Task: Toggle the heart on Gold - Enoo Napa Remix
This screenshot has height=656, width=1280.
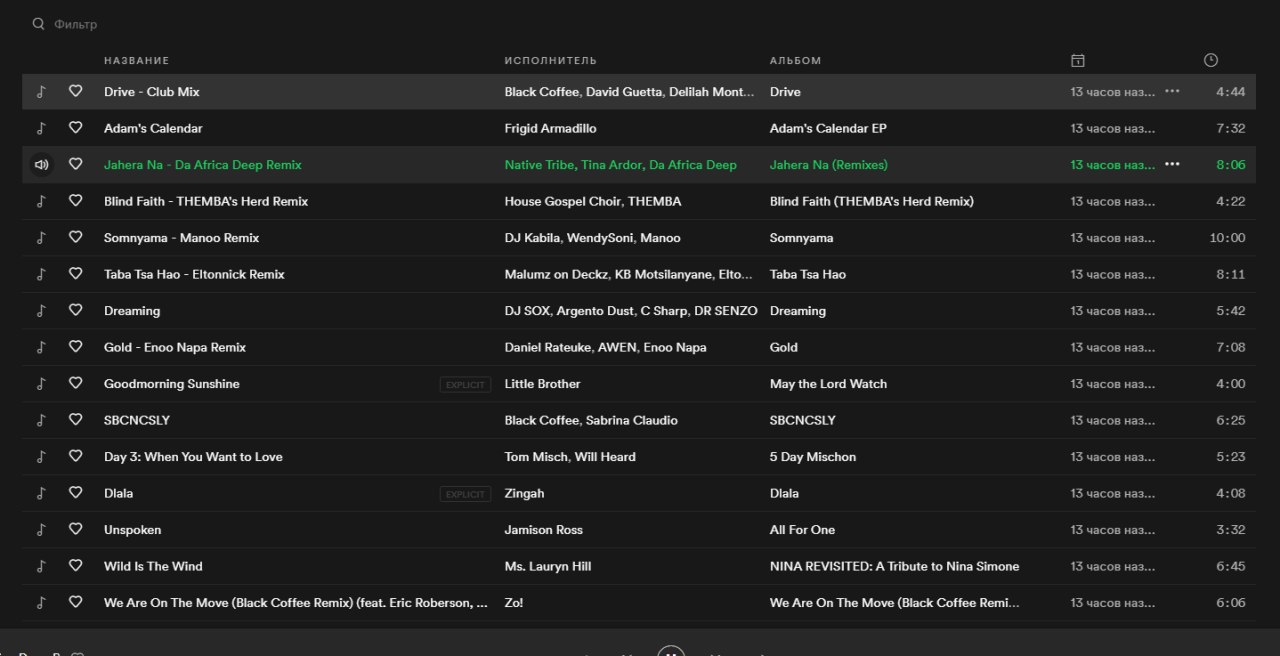Action: [x=75, y=346]
